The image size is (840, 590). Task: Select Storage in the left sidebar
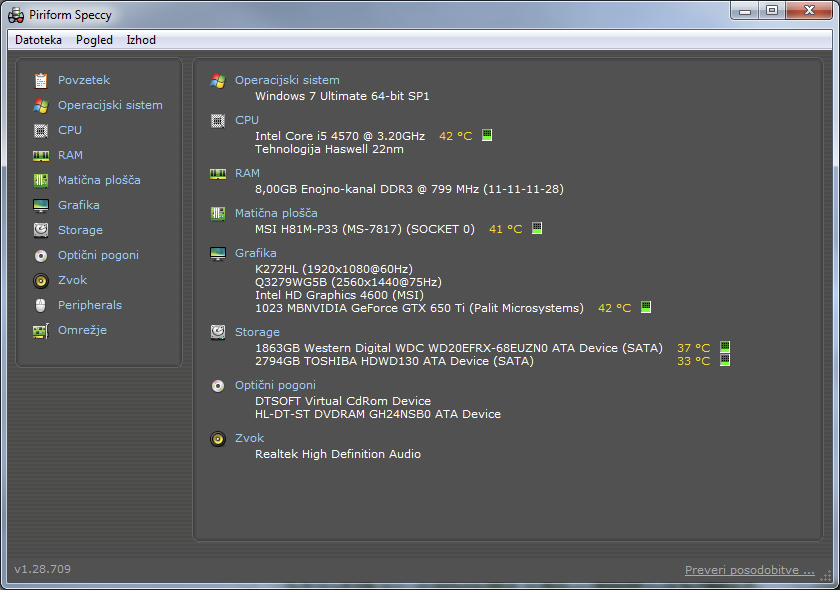pos(80,230)
